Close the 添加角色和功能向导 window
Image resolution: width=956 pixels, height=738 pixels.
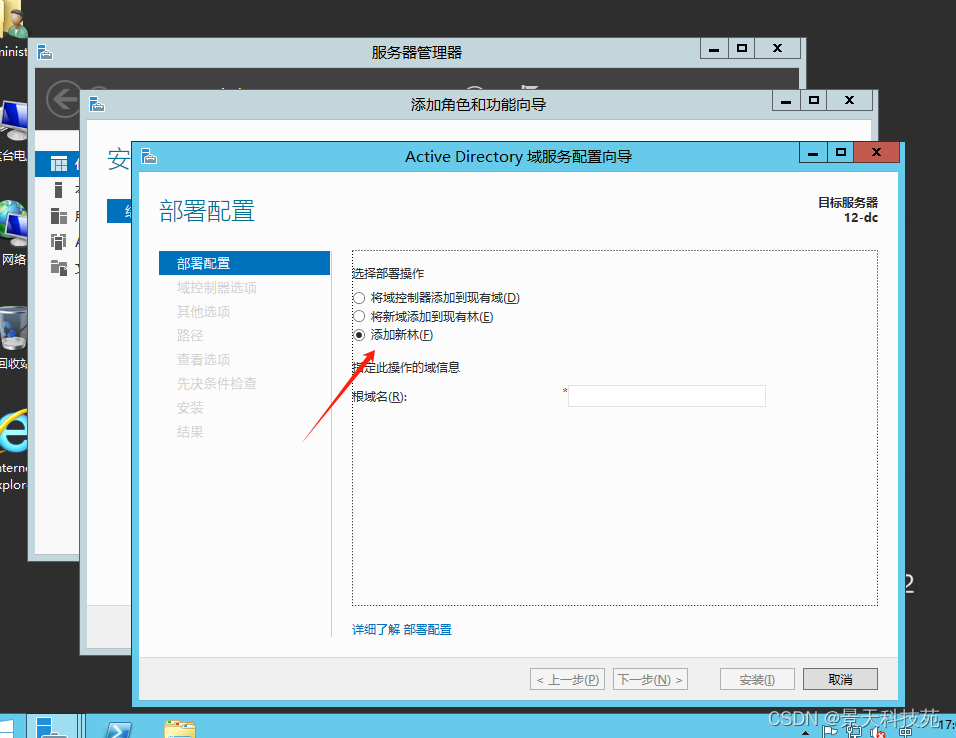tap(849, 101)
